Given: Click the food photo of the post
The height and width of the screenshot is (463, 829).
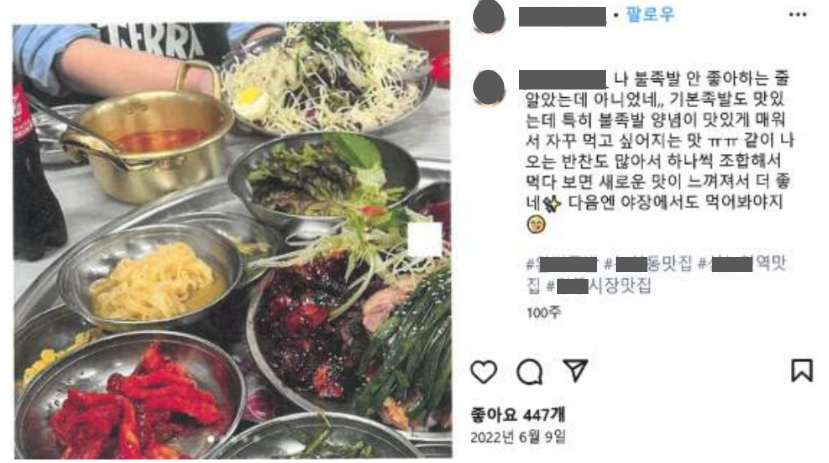Looking at the screenshot, I should [x=232, y=240].
